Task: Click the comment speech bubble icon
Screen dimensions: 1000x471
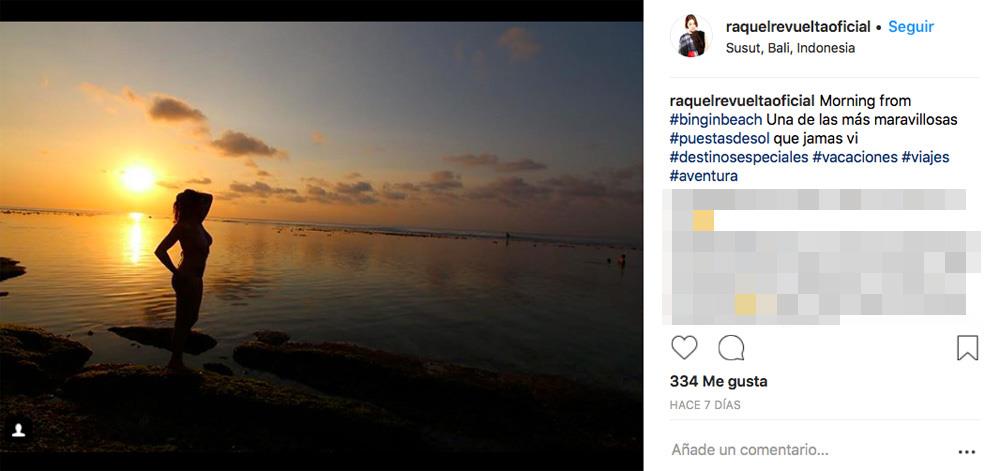Action: (731, 348)
